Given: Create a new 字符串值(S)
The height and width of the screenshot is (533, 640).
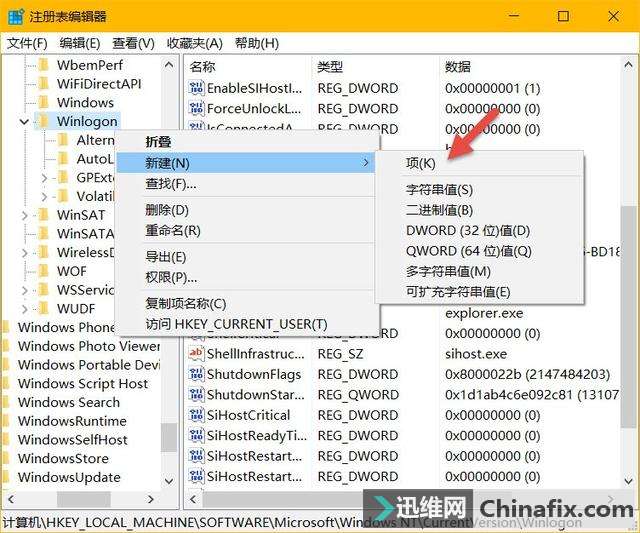Looking at the screenshot, I should pyautogui.click(x=480, y=190).
